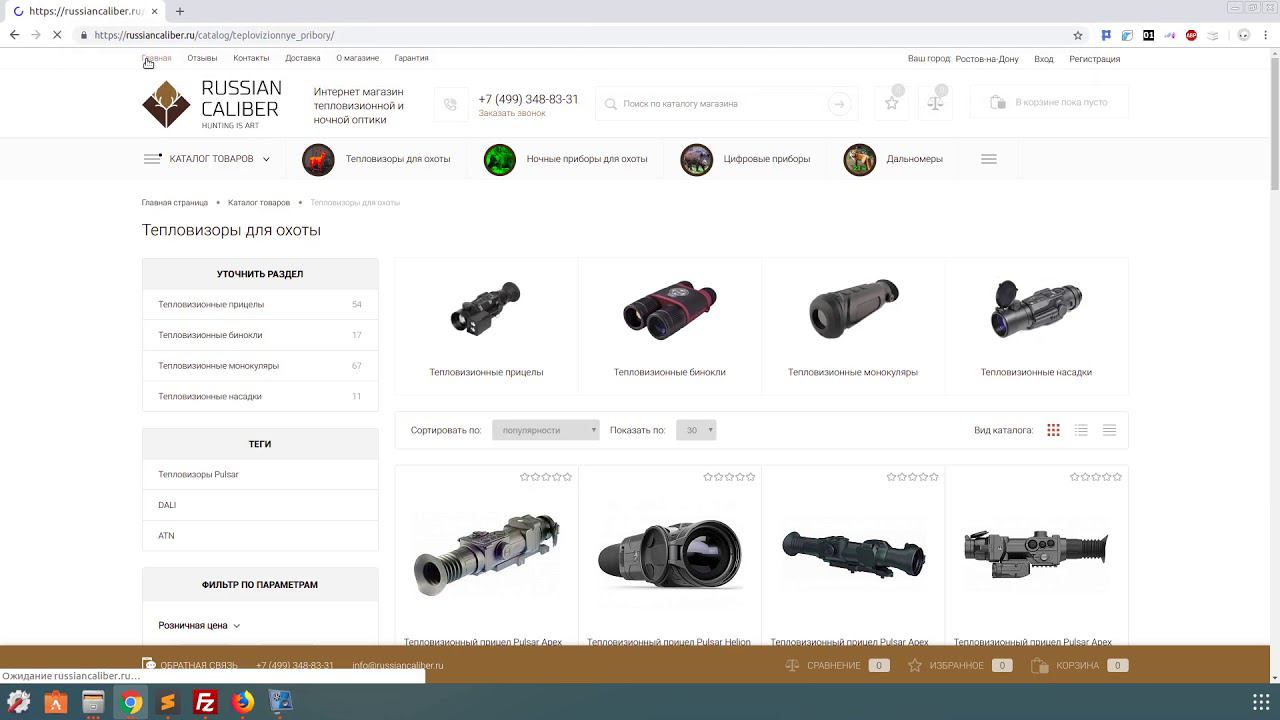Viewport: 1280px width, 720px height.
Task: Open the extra menu hamburger icon
Action: pos(989,159)
